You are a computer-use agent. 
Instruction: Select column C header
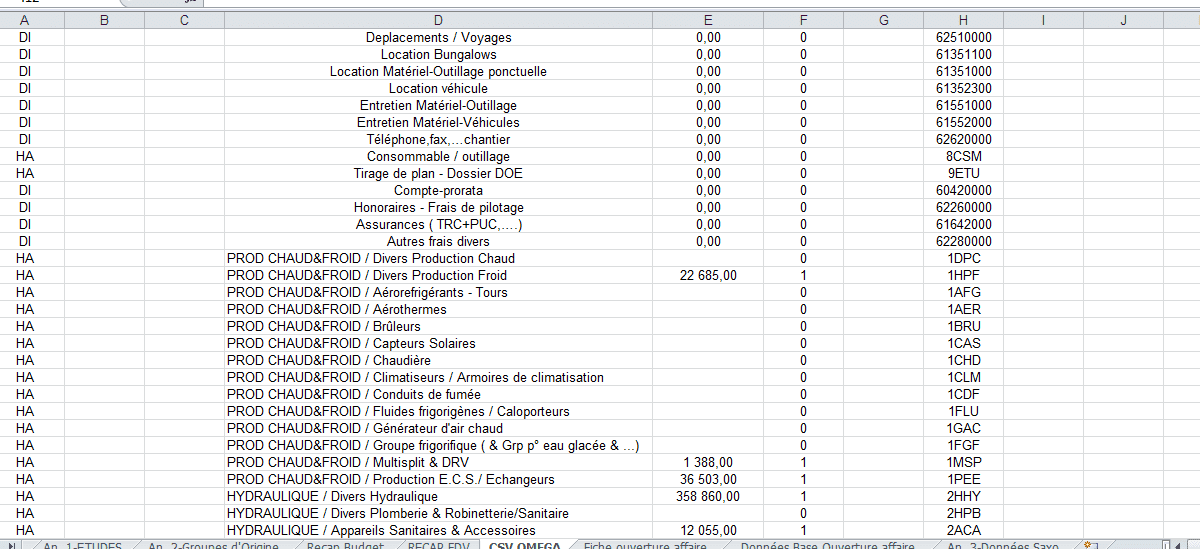[184, 20]
